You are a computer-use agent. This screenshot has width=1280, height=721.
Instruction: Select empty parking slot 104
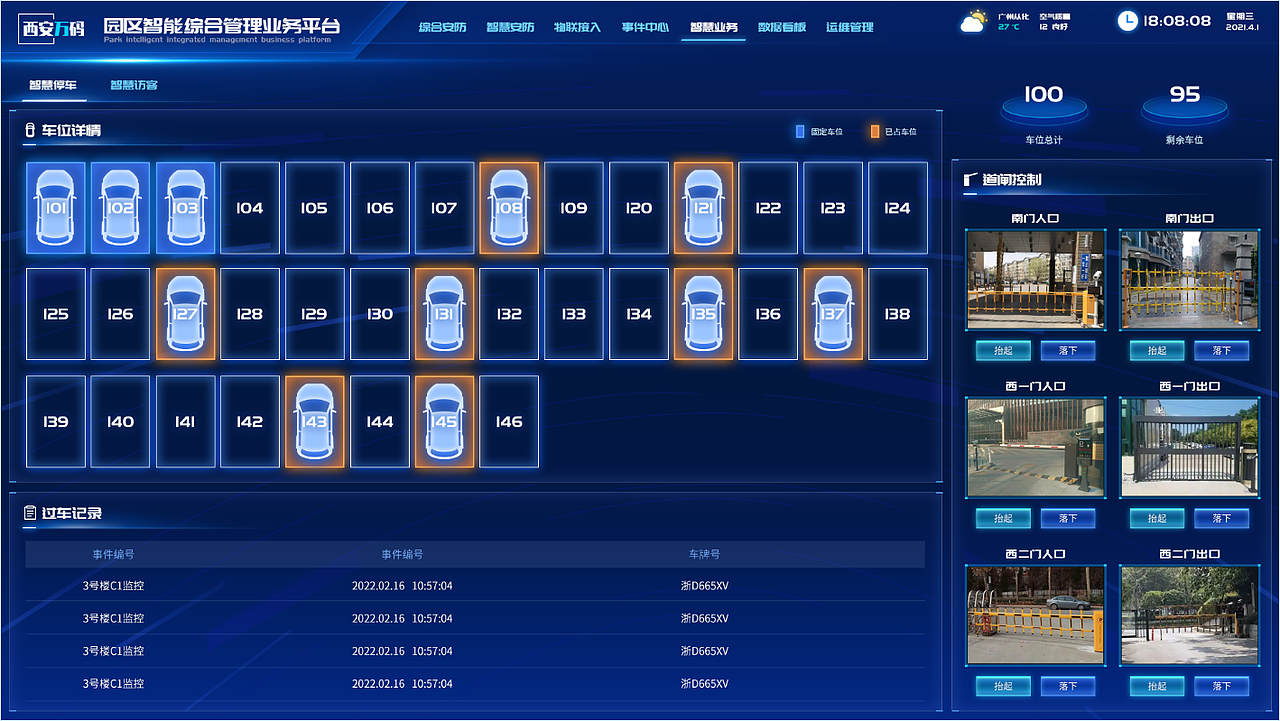250,208
